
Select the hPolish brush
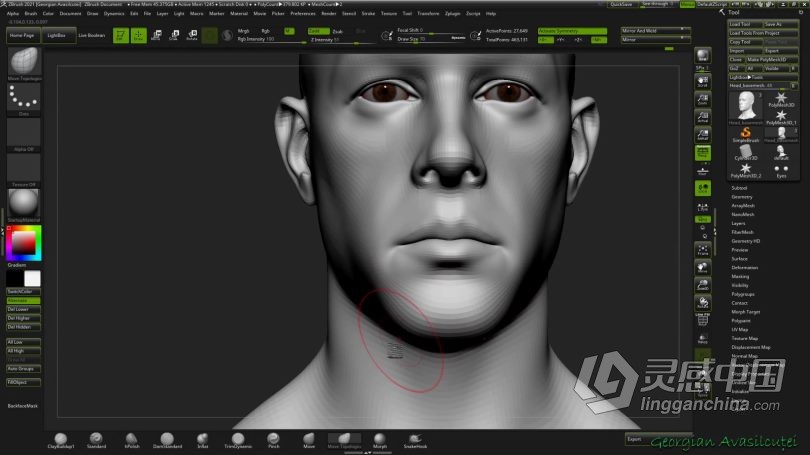coord(132,441)
